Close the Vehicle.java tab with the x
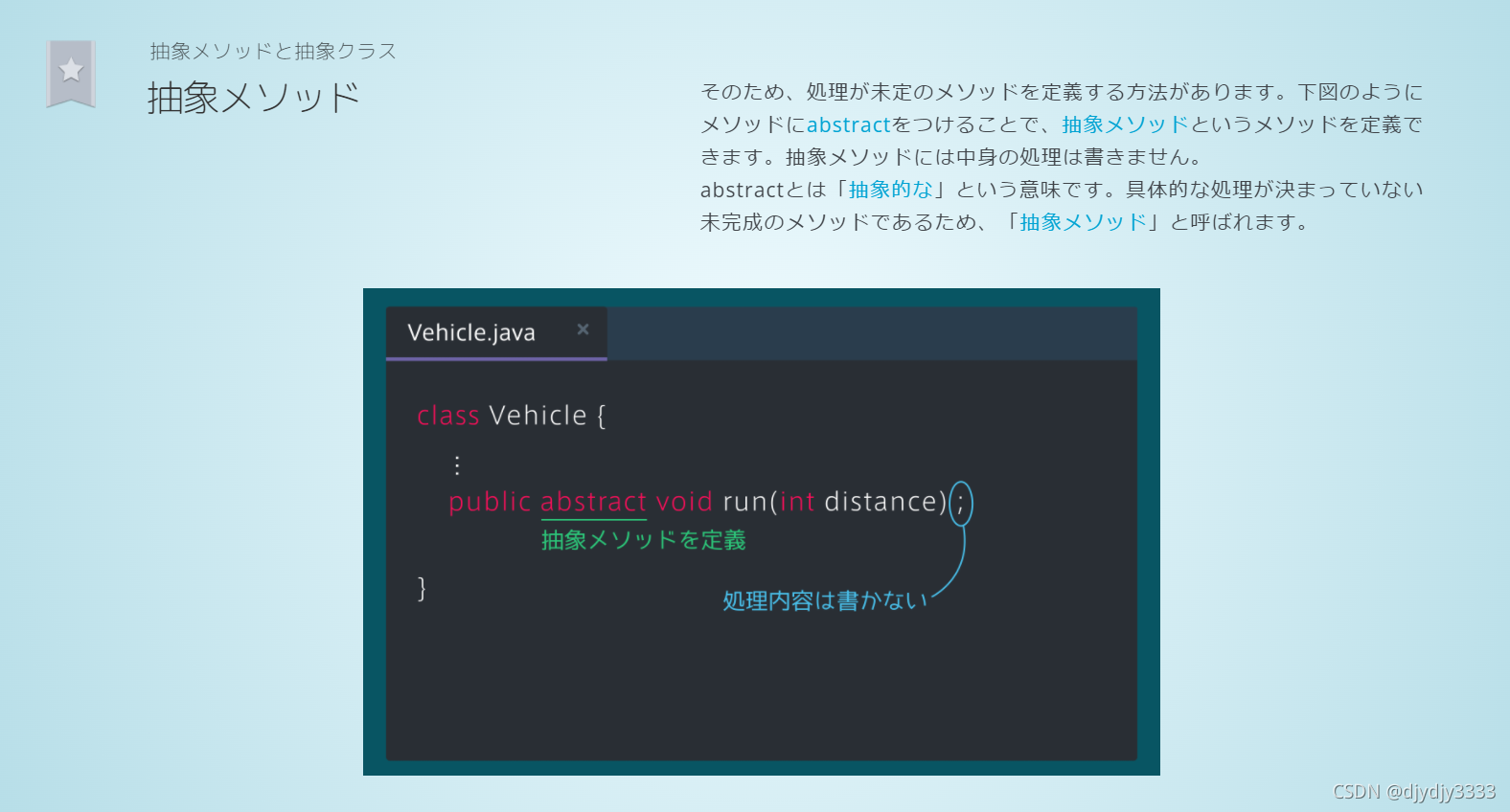Image resolution: width=1510 pixels, height=812 pixels. [583, 329]
